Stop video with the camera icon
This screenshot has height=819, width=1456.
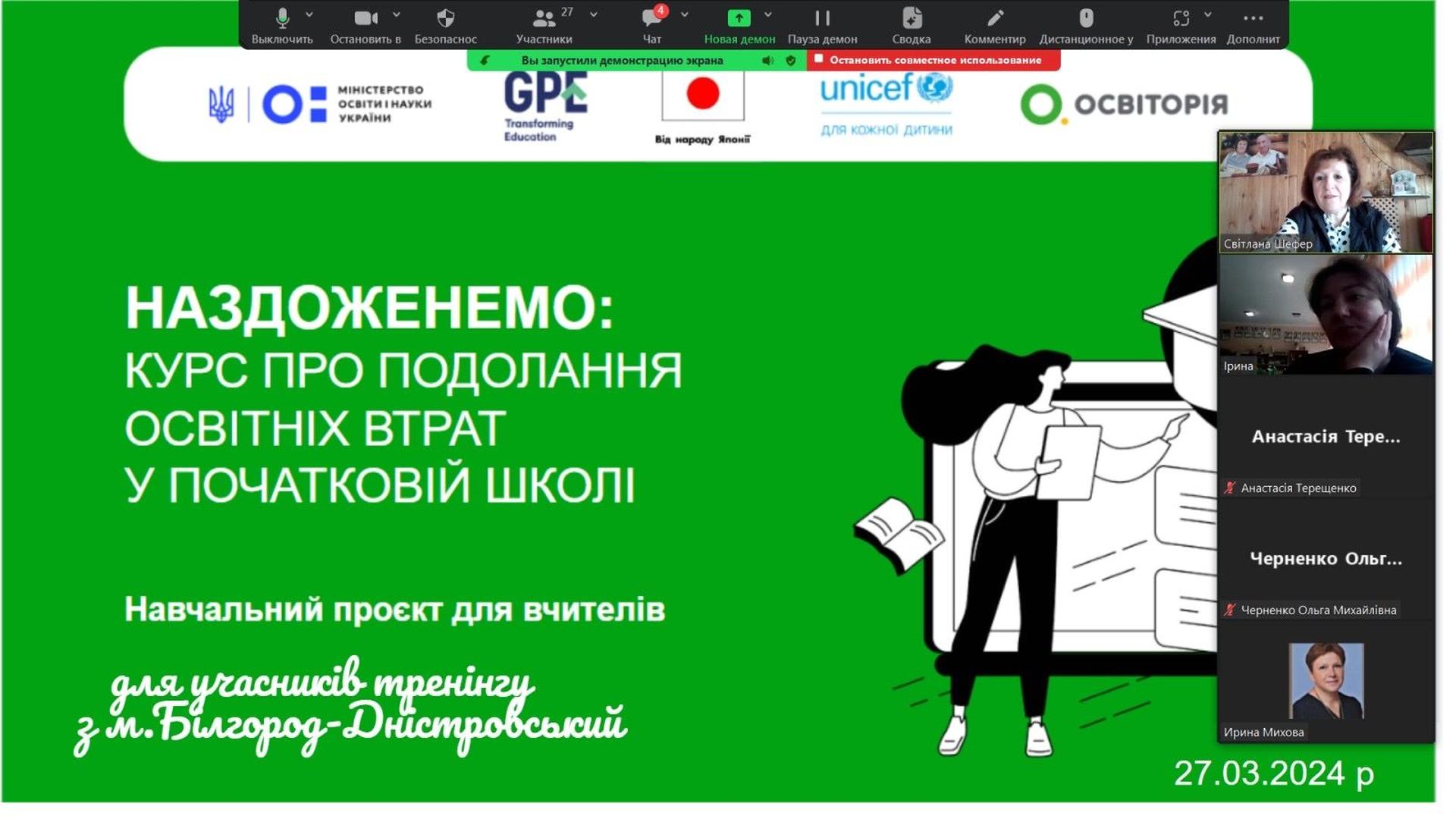[x=365, y=19]
